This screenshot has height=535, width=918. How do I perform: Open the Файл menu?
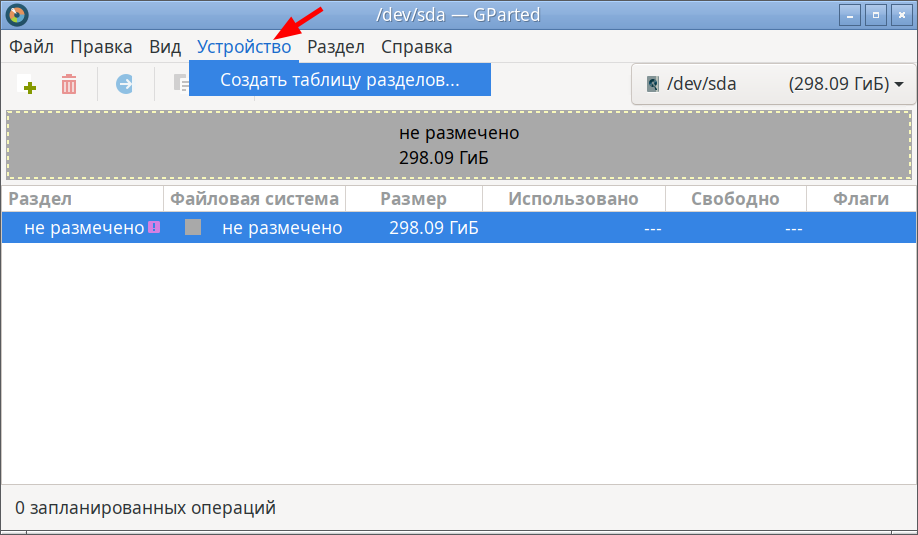point(31,47)
